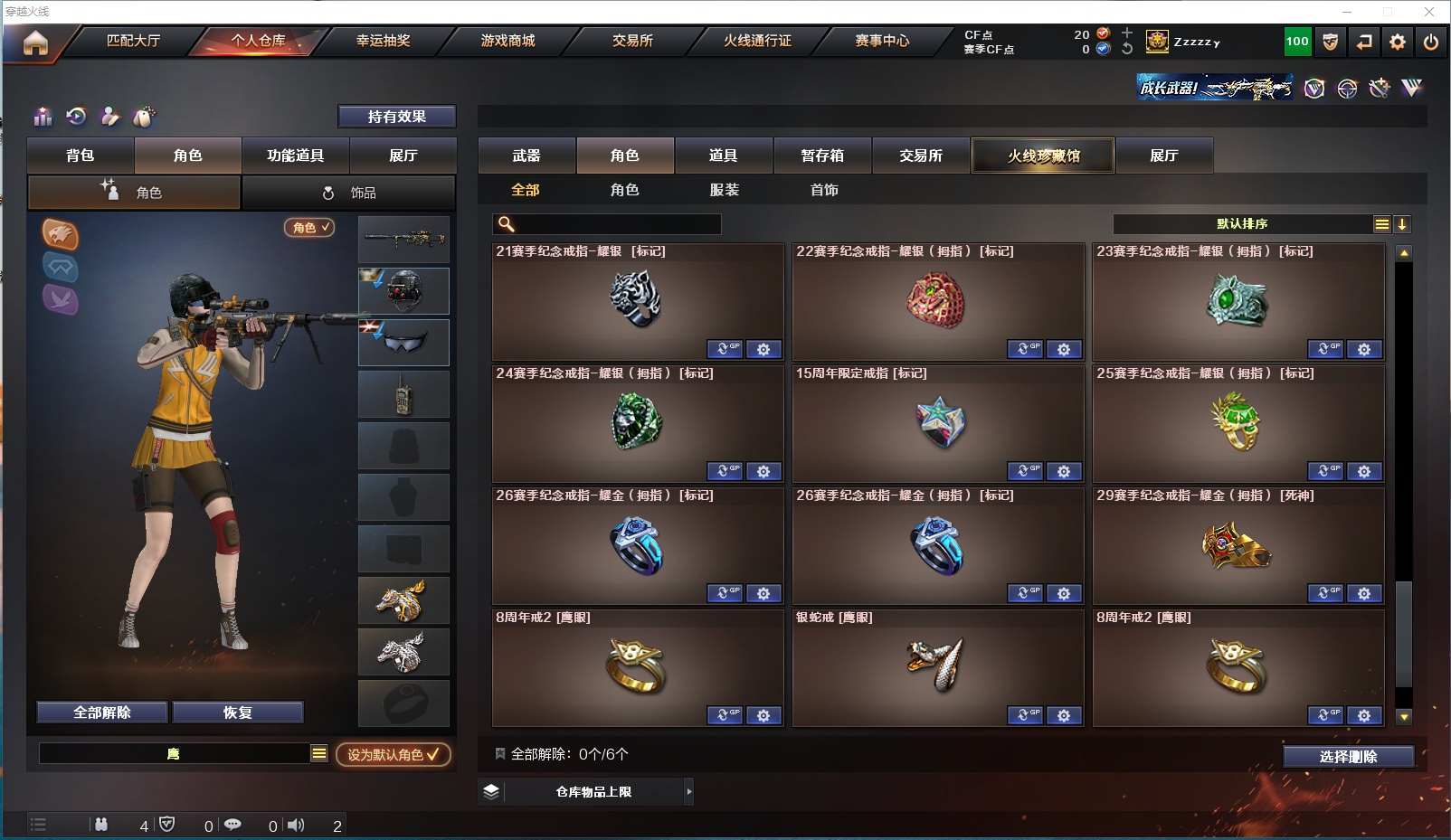This screenshot has width=1451, height=840.
Task: Open the 游戏商城 top menu tab
Action: coord(507,41)
